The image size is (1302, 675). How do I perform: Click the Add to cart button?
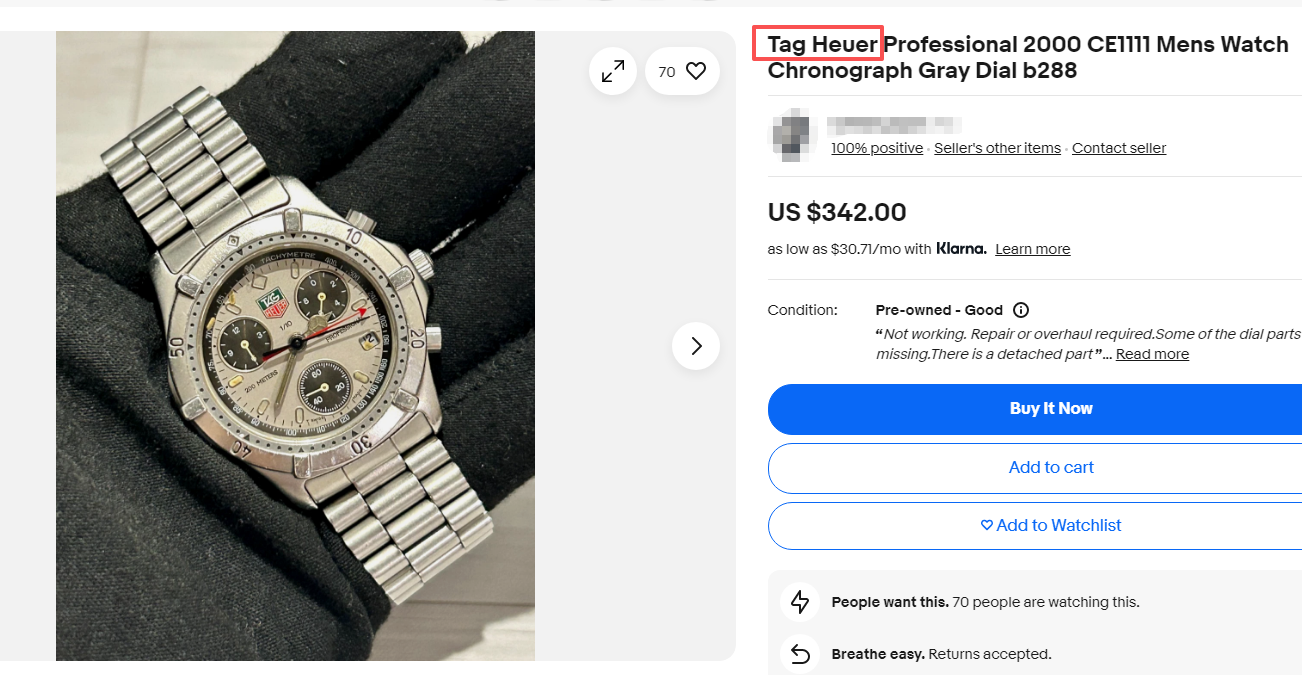(1051, 467)
